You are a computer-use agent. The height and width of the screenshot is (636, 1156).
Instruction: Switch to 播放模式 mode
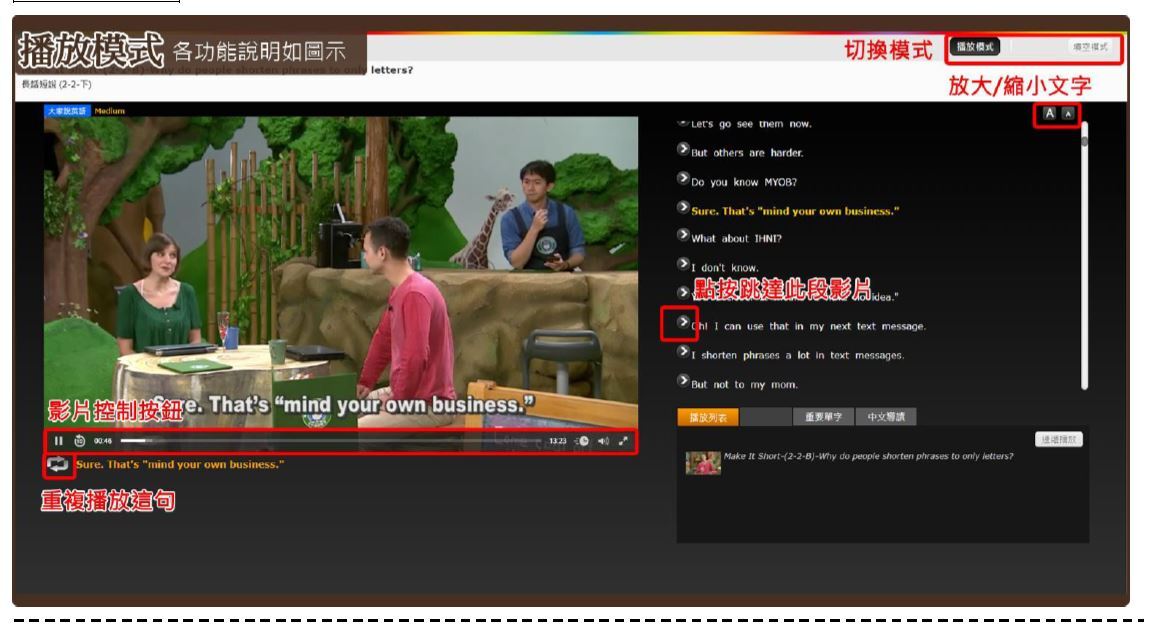976,46
